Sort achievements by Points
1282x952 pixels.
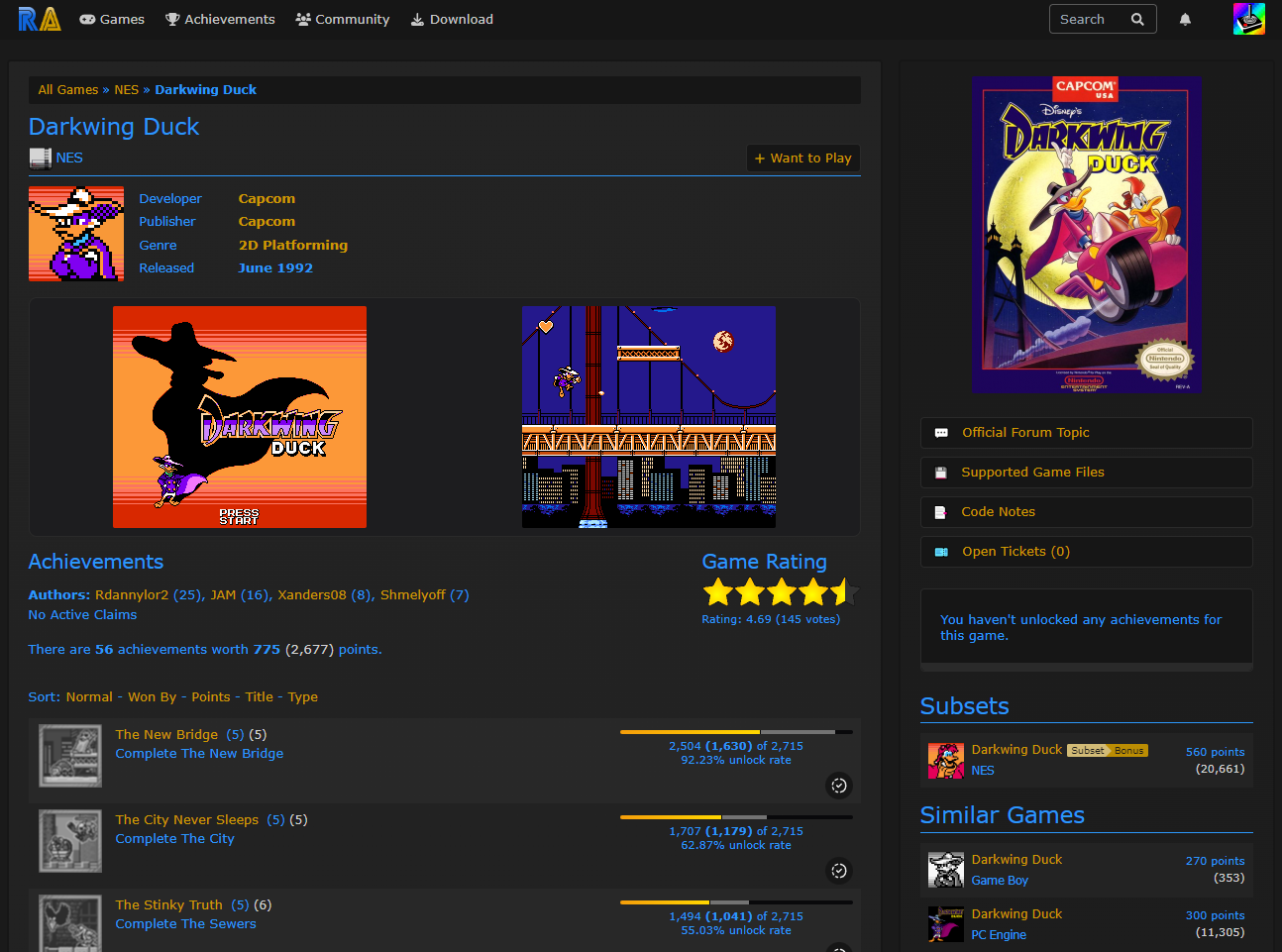tap(211, 696)
